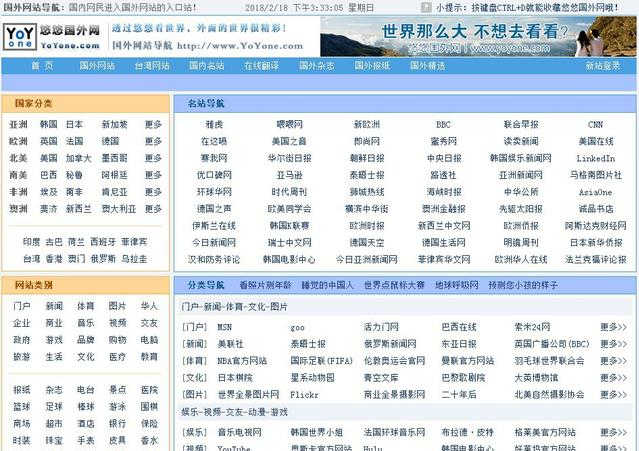Click the Flickr link
Screen dimensions: 639x451
(304, 395)
